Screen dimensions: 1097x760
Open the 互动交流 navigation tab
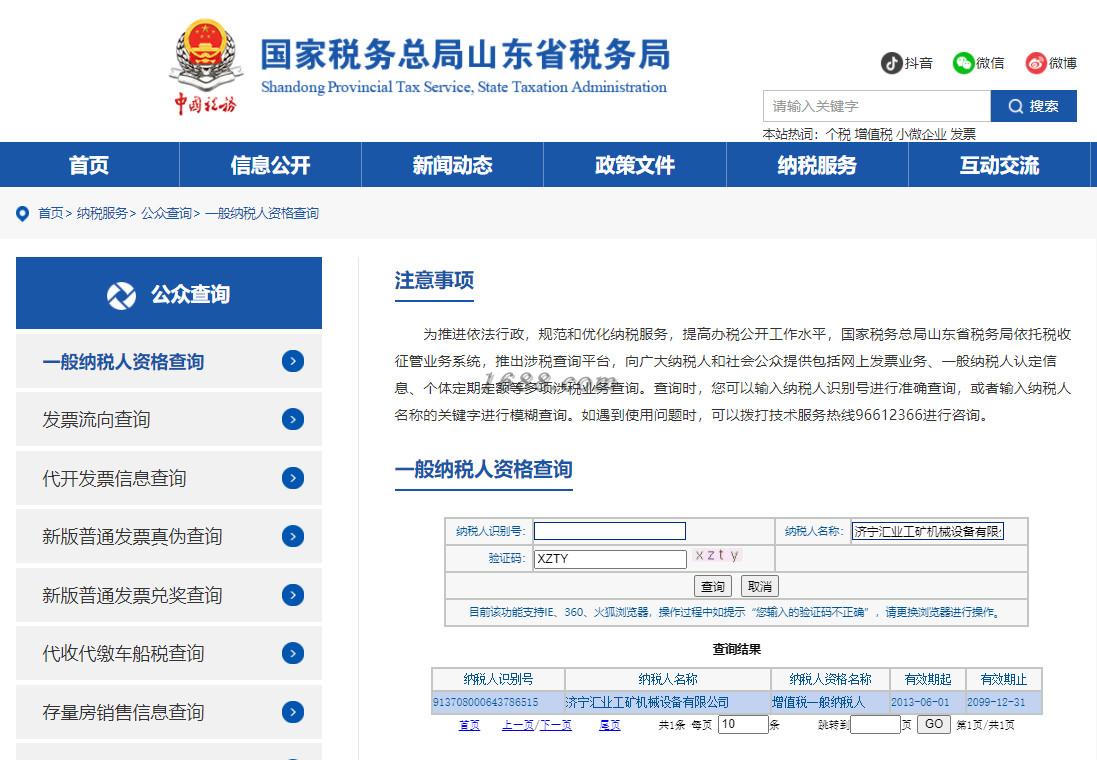tap(999, 165)
